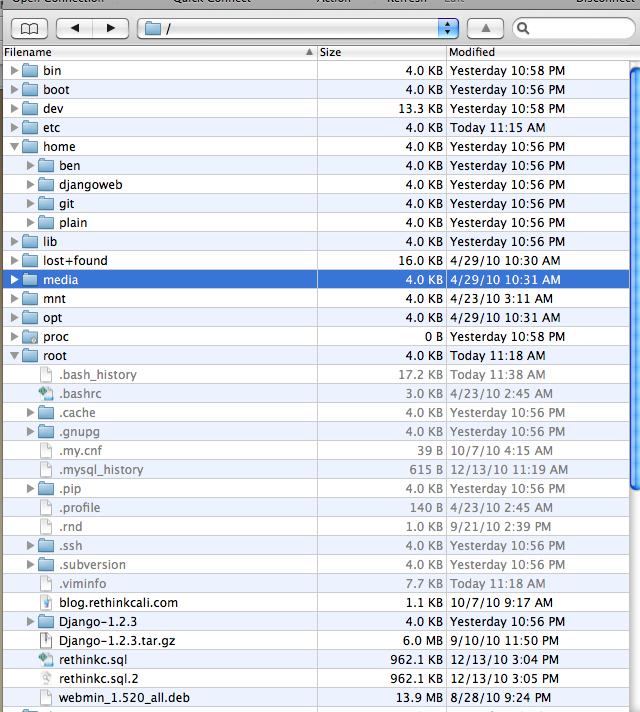This screenshot has height=712, width=640.
Task: Sort by Size column header
Action: [380, 52]
